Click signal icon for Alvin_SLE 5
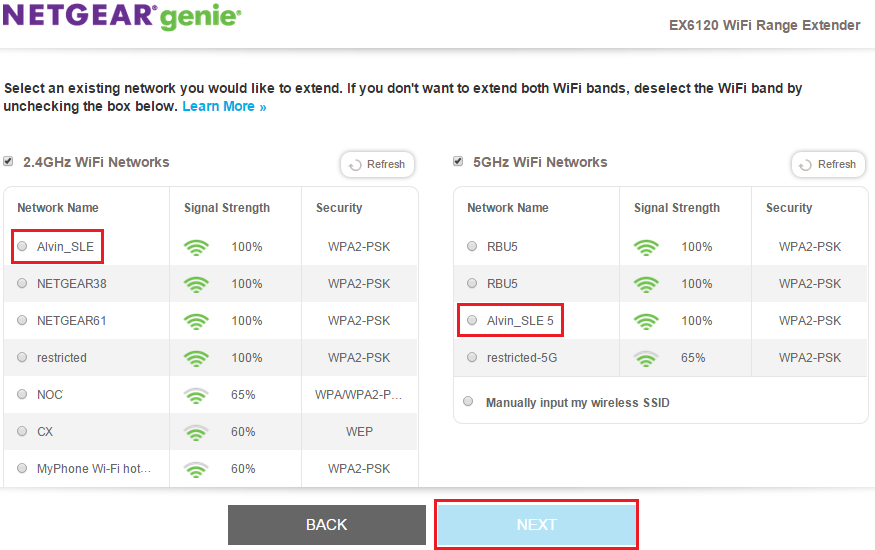Viewport: 875px width, 550px height. point(646,321)
